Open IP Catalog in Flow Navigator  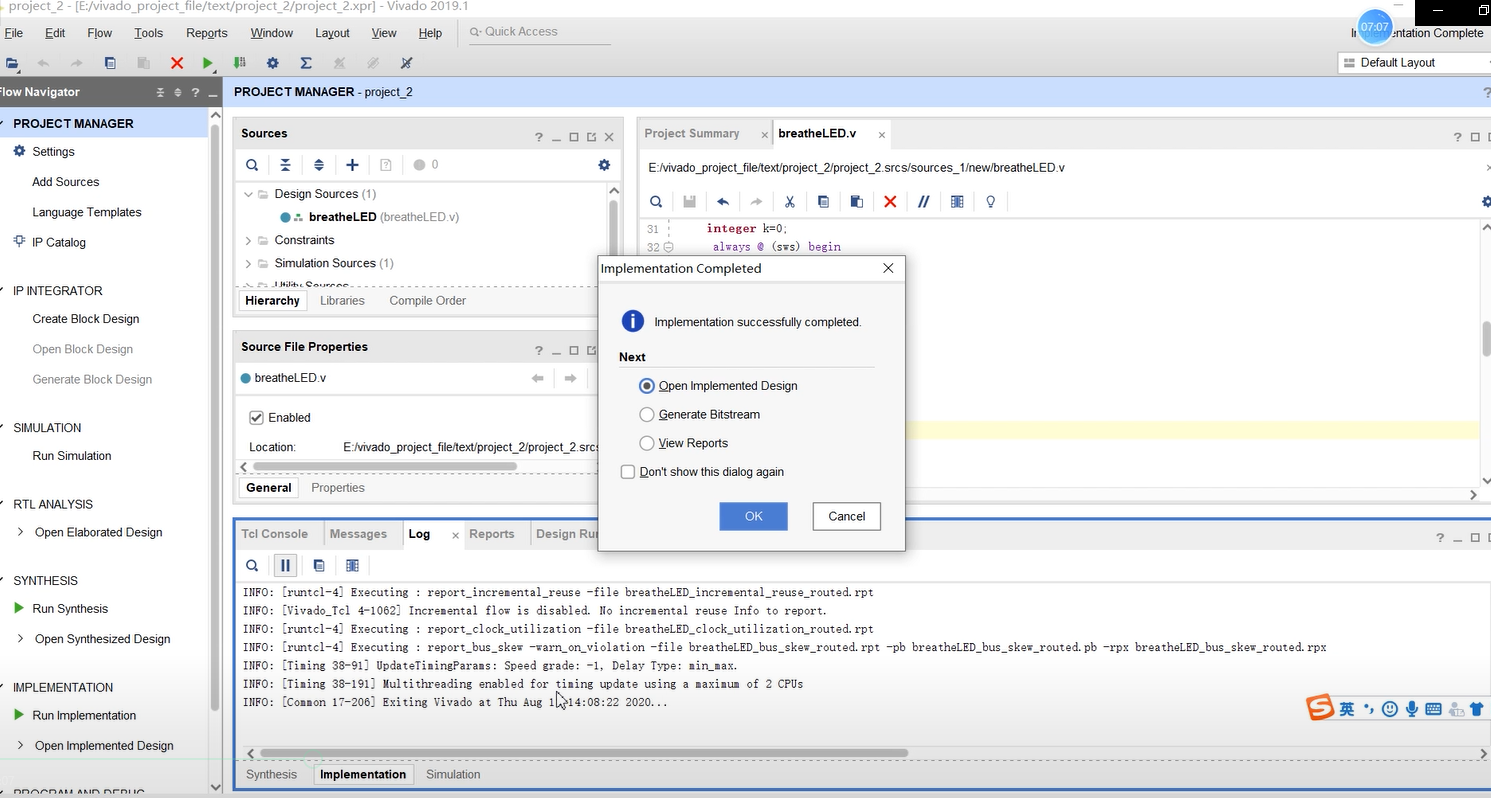tap(59, 242)
